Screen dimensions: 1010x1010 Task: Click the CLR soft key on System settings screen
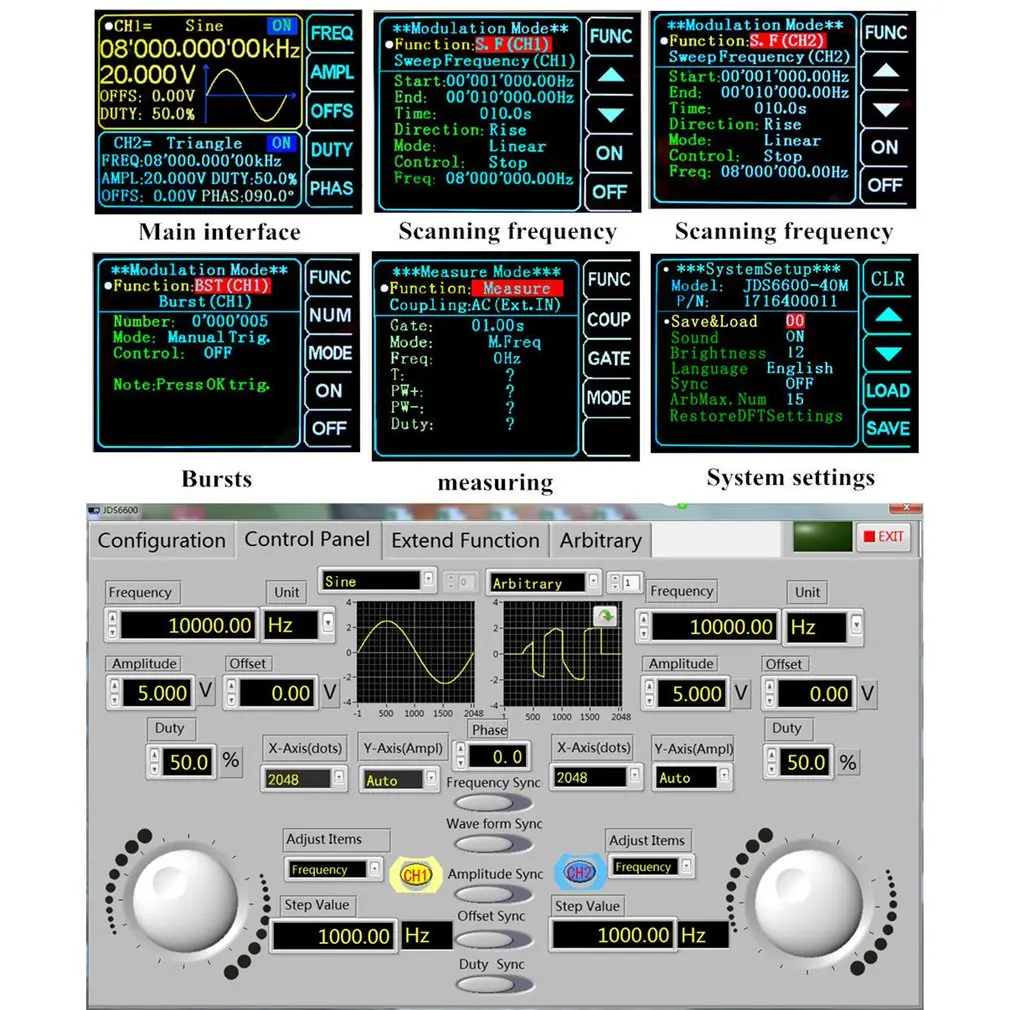pyautogui.click(x=888, y=279)
